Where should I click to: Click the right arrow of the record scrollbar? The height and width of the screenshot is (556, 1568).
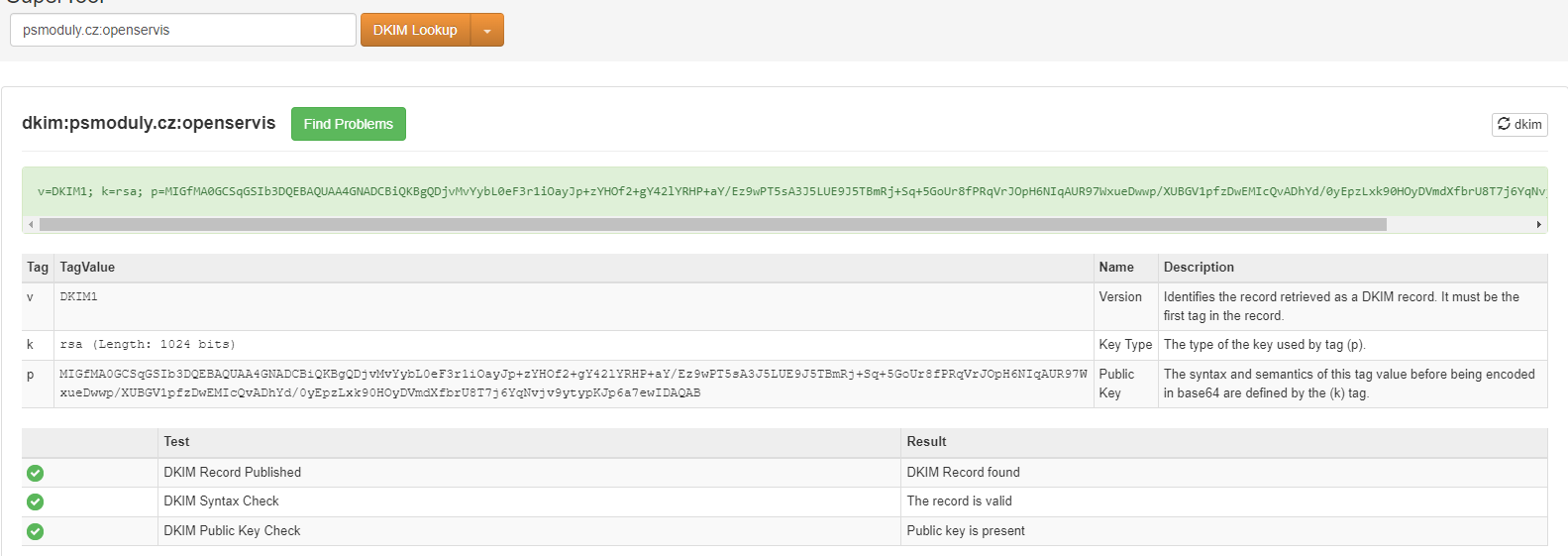pyautogui.click(x=1538, y=225)
